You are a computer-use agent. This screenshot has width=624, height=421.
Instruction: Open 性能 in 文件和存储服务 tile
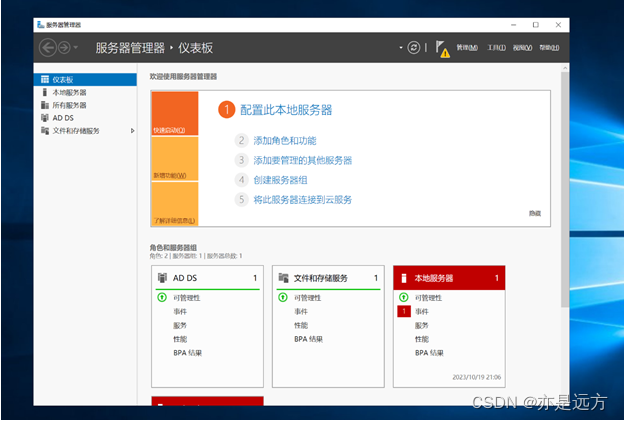click(x=301, y=325)
